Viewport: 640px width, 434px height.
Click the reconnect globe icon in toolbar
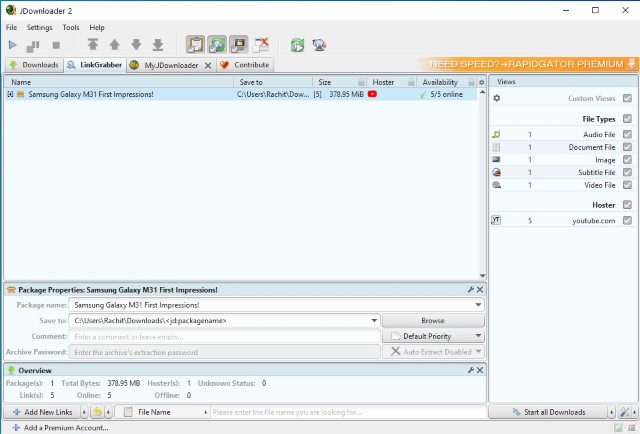click(319, 45)
